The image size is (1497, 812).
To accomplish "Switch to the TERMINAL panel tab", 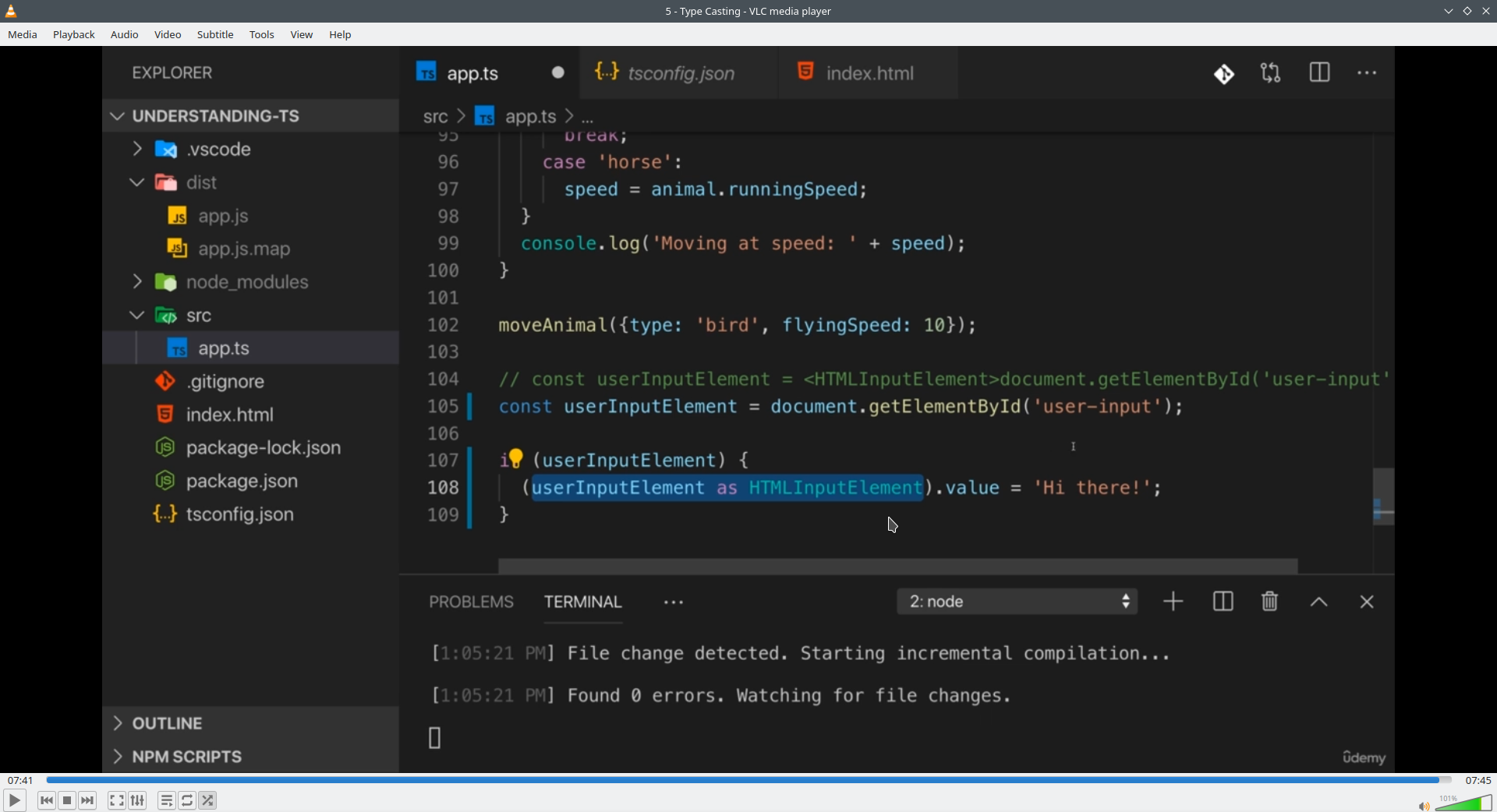I will 583,602.
